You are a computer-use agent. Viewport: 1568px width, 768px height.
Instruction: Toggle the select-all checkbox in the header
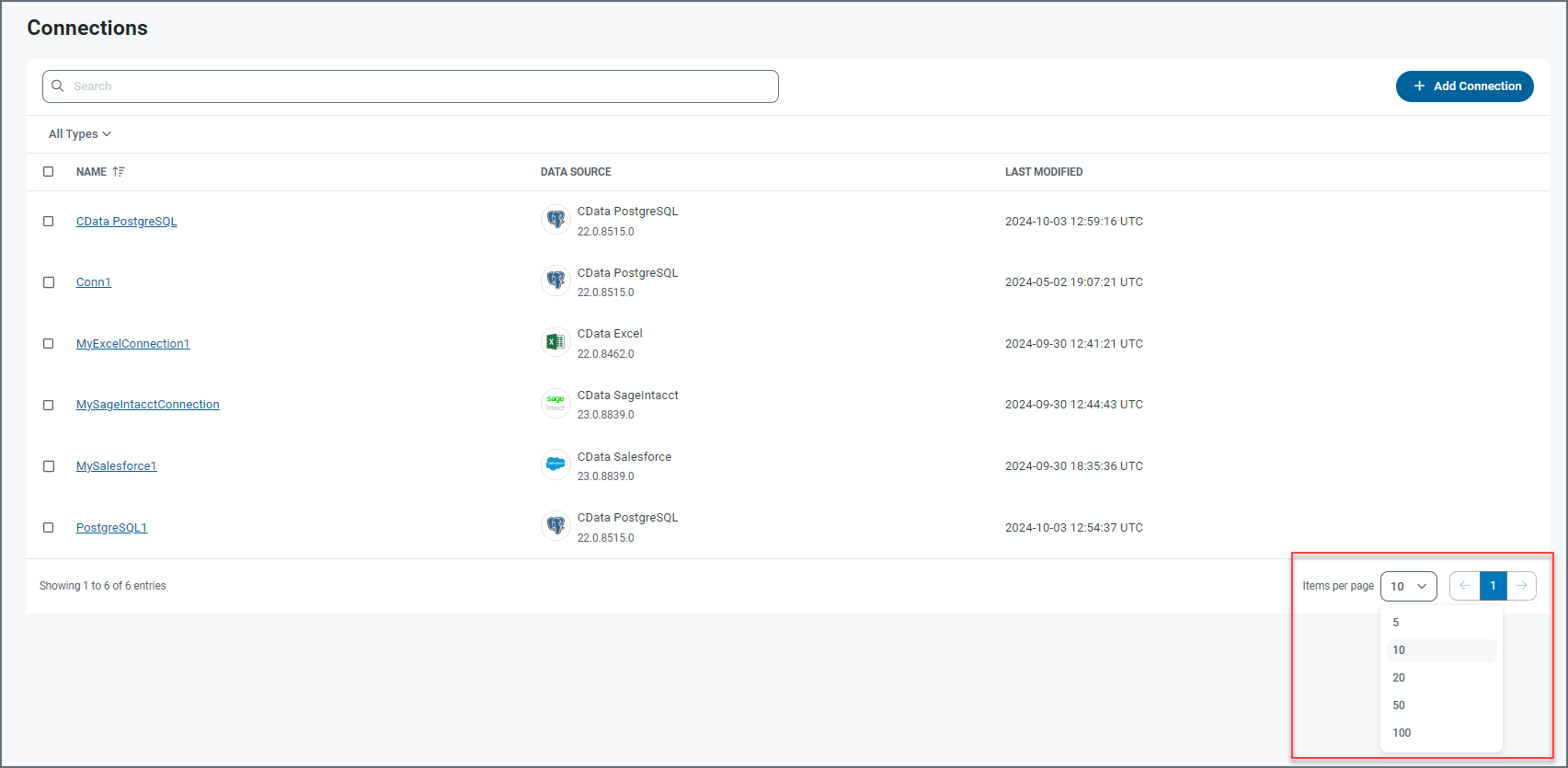(x=49, y=172)
